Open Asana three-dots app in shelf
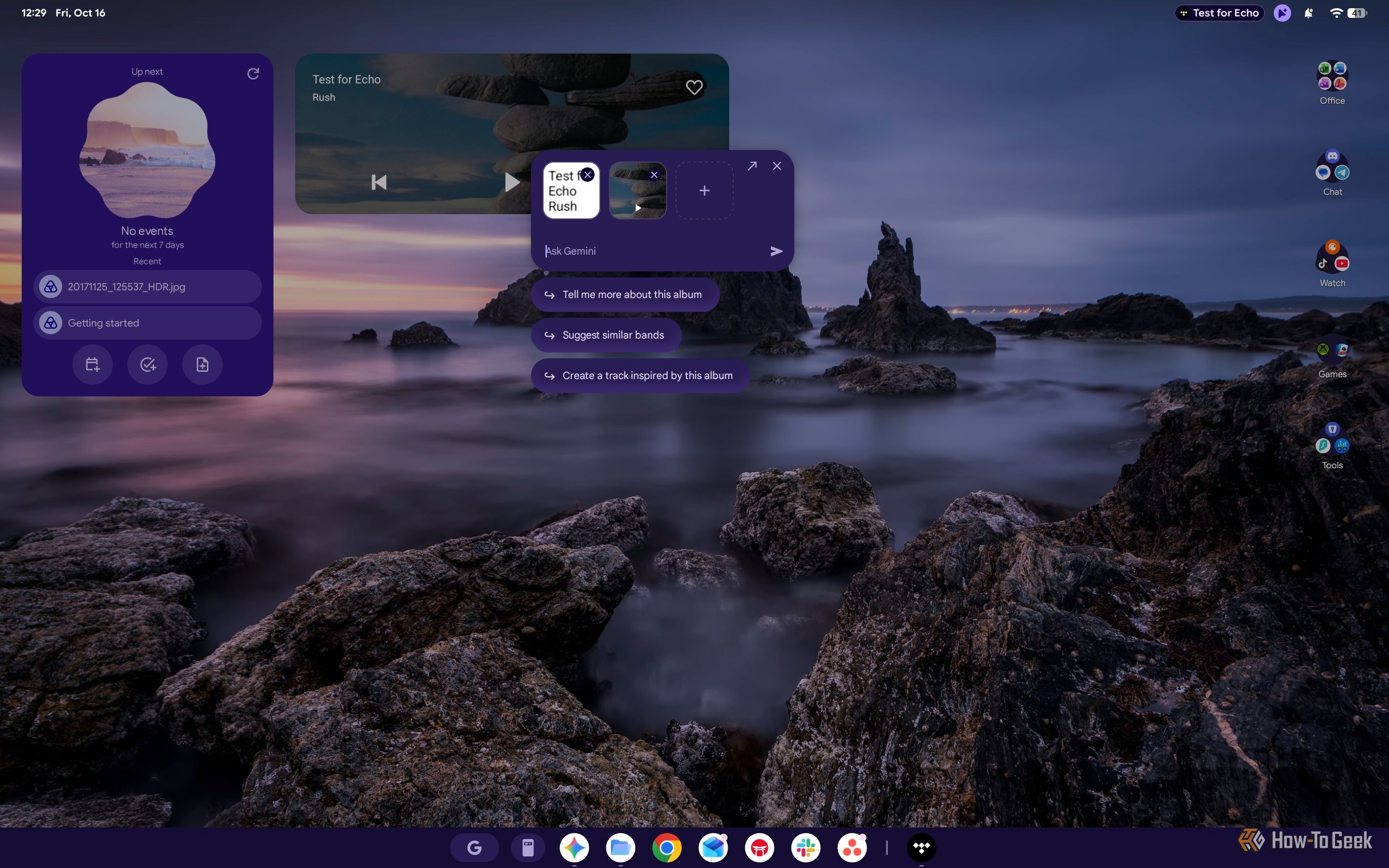 (852, 847)
